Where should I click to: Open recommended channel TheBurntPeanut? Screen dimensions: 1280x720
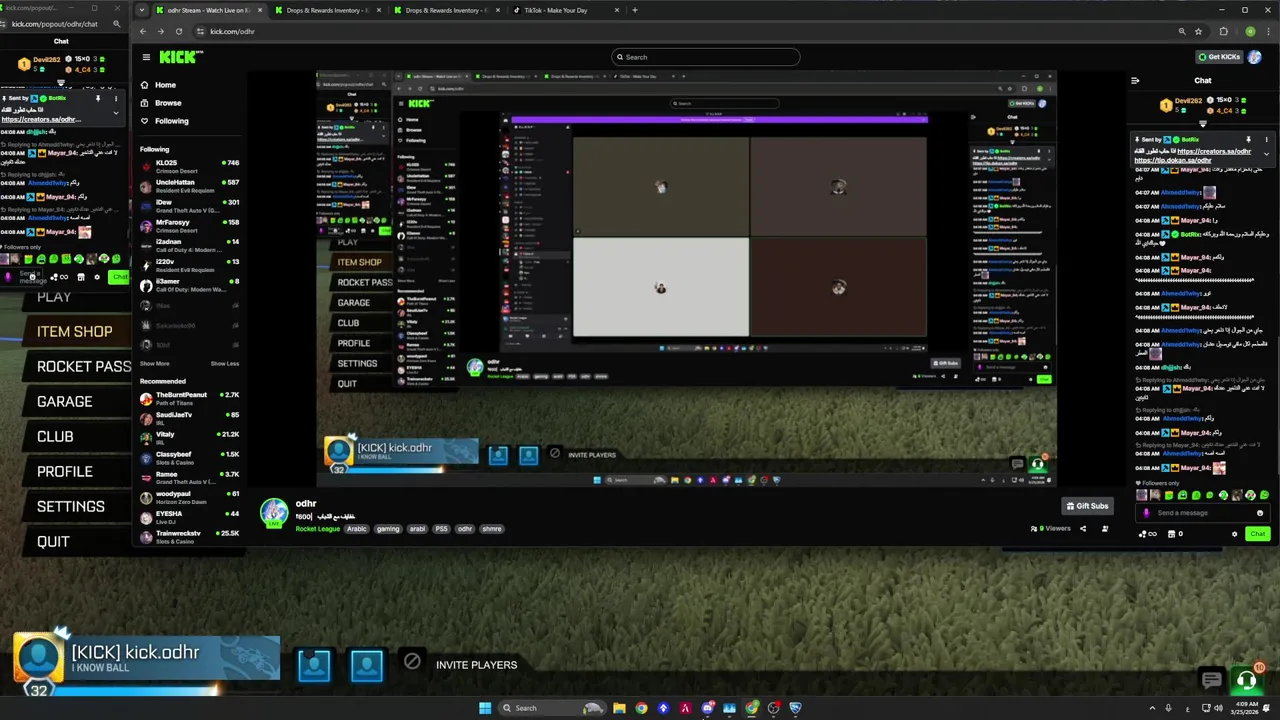[x=189, y=398]
